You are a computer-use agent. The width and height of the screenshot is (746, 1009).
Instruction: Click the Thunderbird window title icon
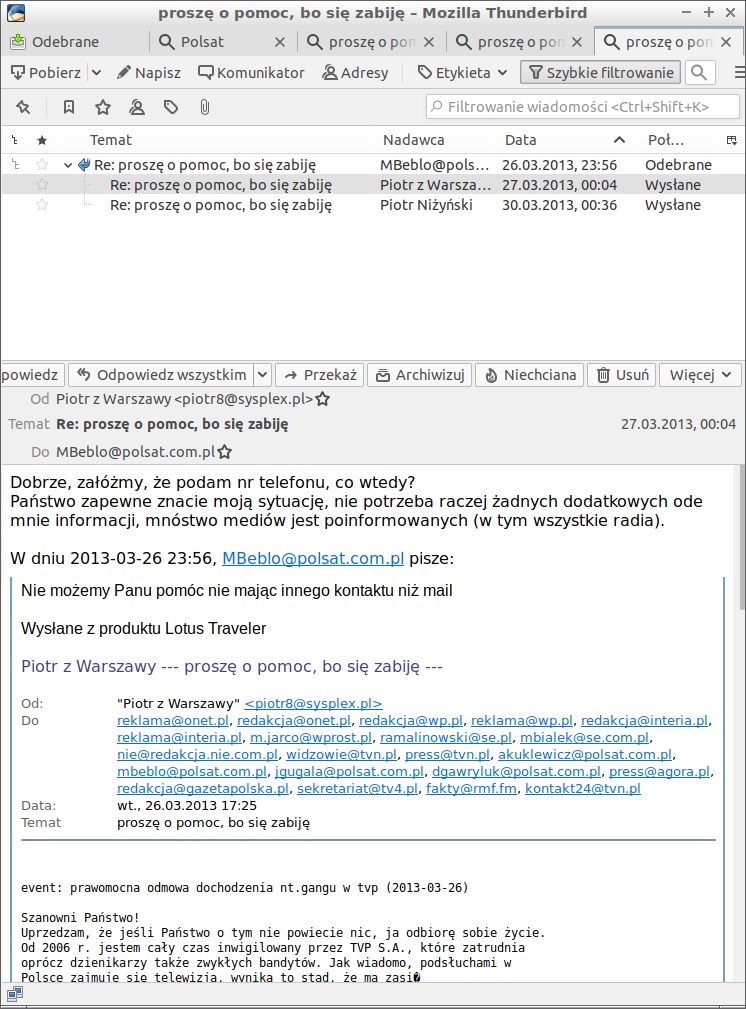click(16, 12)
